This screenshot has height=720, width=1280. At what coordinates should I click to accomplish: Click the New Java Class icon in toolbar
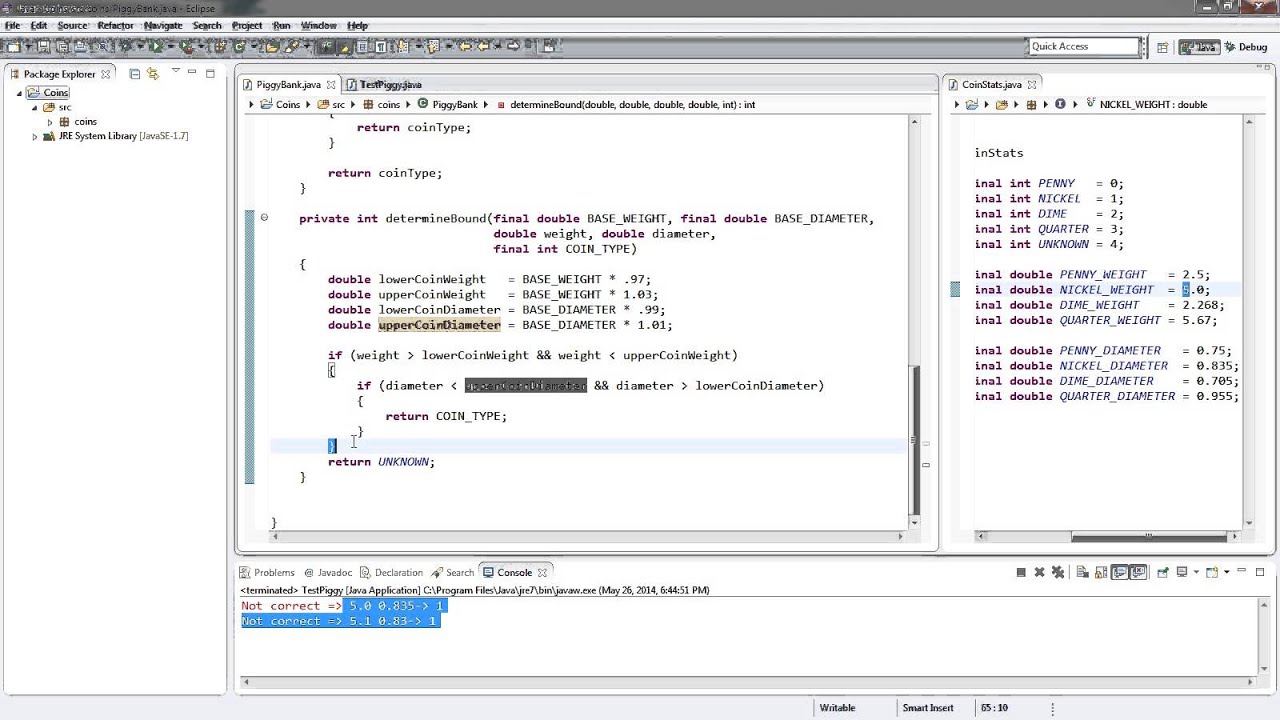[239, 46]
